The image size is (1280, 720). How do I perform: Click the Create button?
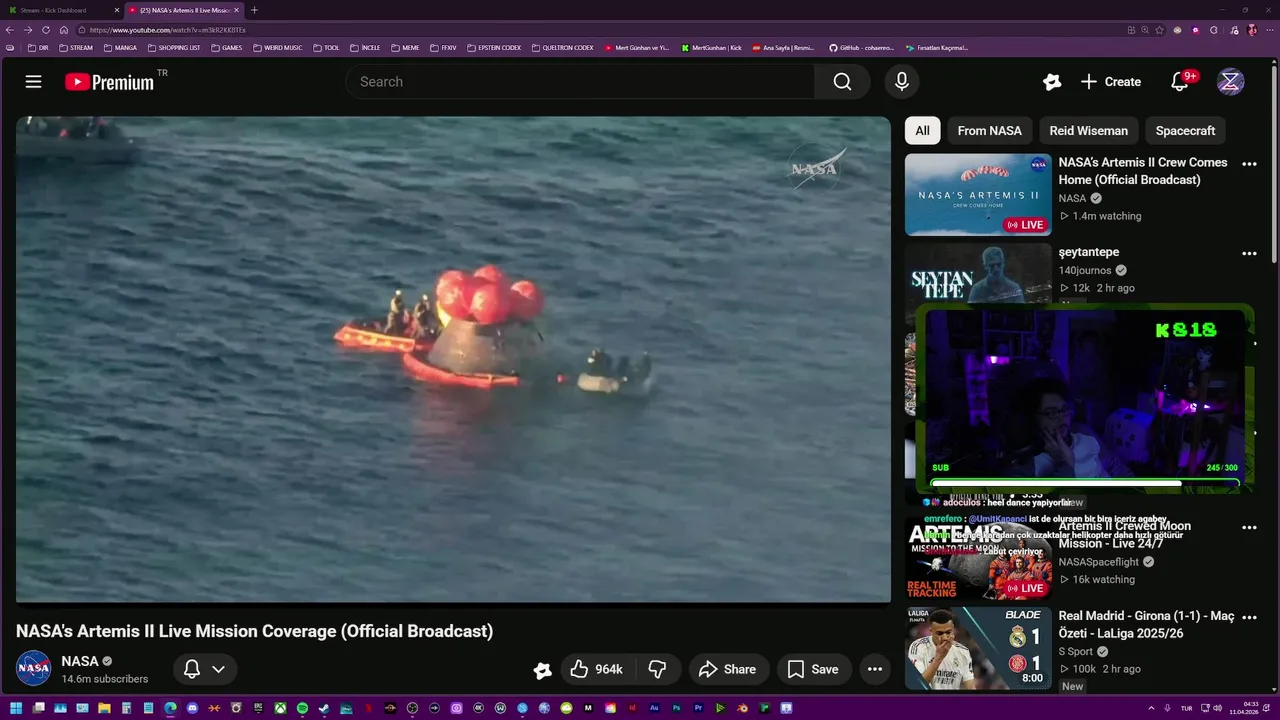click(1111, 82)
